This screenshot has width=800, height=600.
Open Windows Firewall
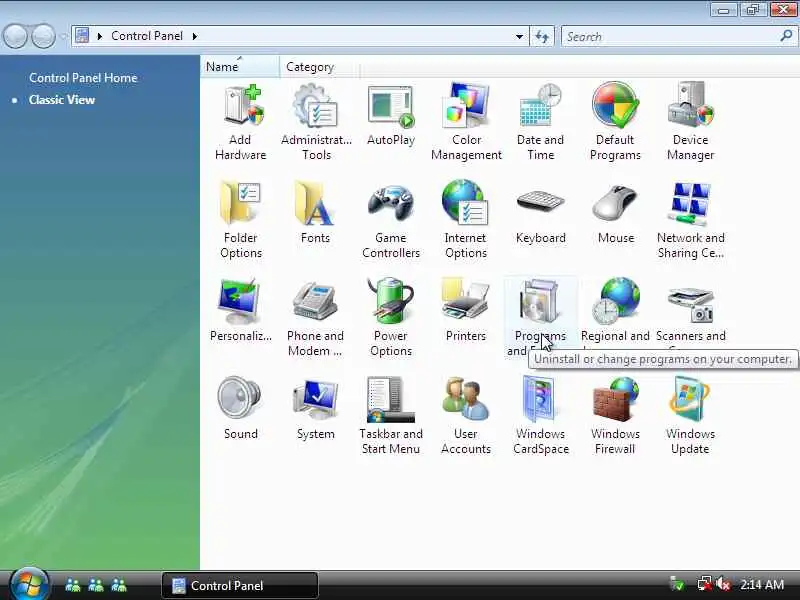[x=615, y=415]
